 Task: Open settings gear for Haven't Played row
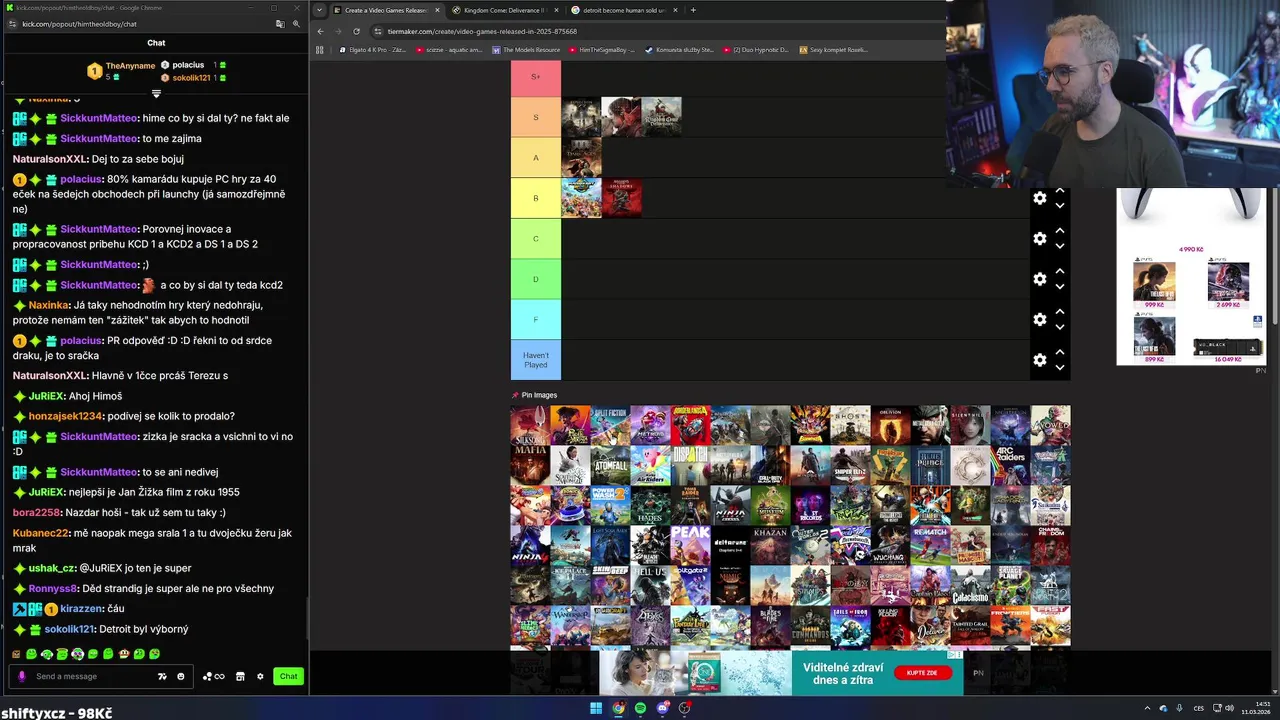pos(1040,360)
